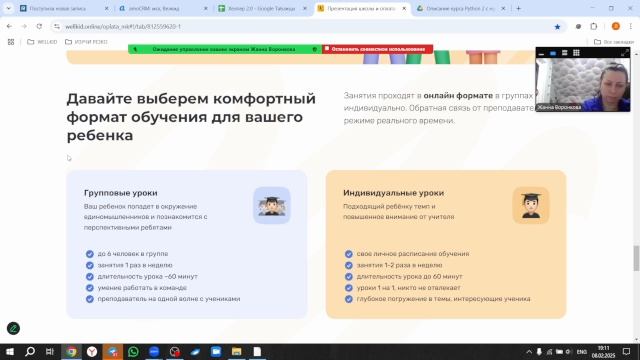Click "преподаватель на одной волне" row
Image resolution: width=640 pixels, height=360 pixels.
click(x=163, y=299)
